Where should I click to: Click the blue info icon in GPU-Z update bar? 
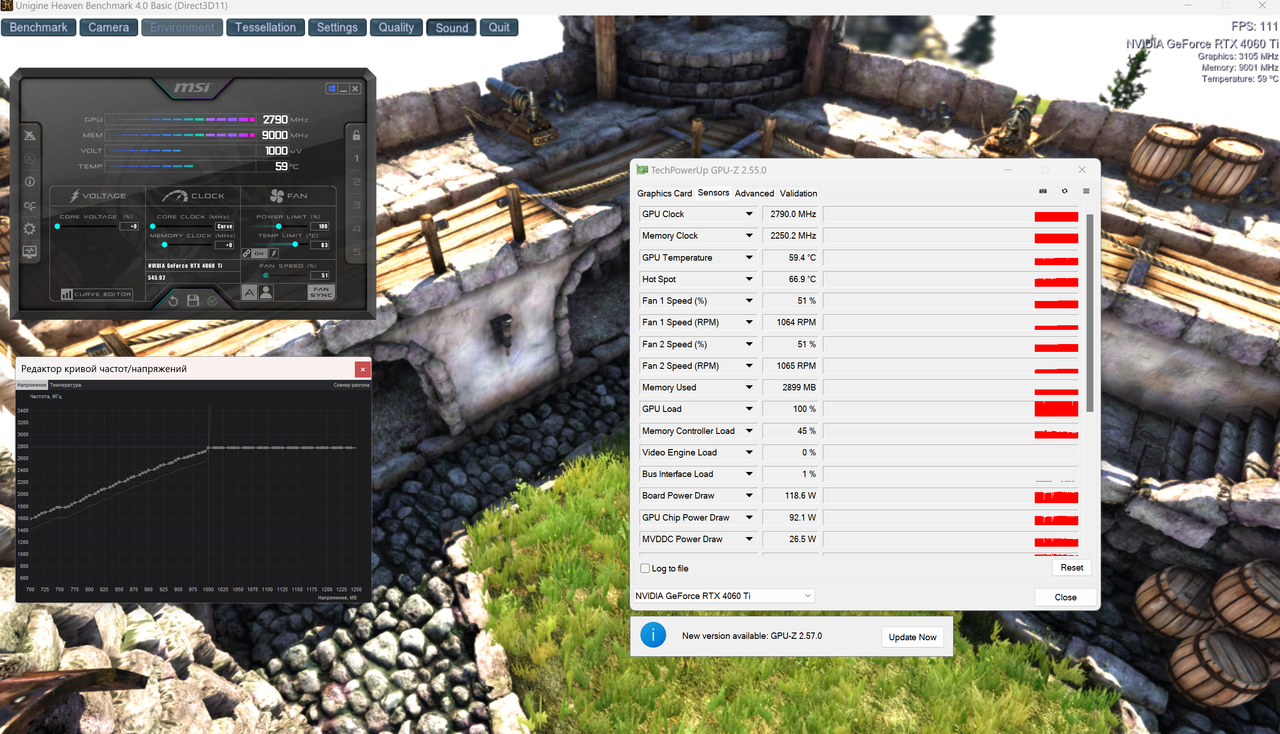pyautogui.click(x=653, y=635)
